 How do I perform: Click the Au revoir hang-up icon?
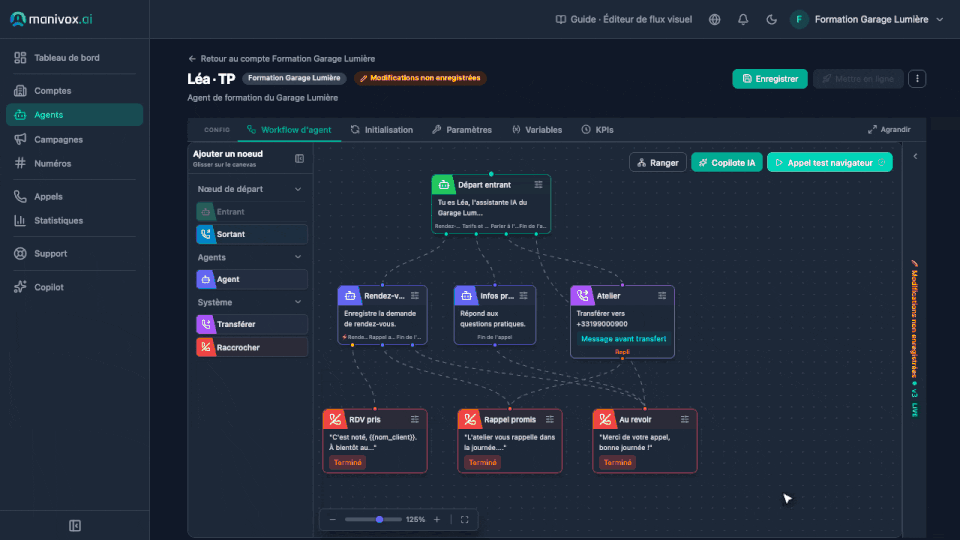click(604, 419)
